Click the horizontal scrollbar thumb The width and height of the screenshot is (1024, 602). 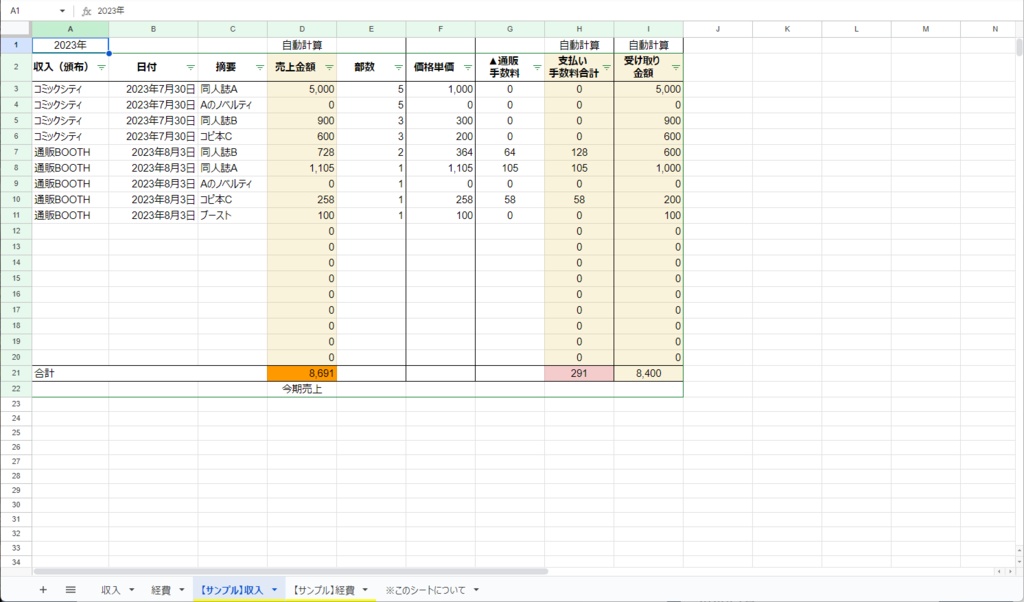point(291,571)
